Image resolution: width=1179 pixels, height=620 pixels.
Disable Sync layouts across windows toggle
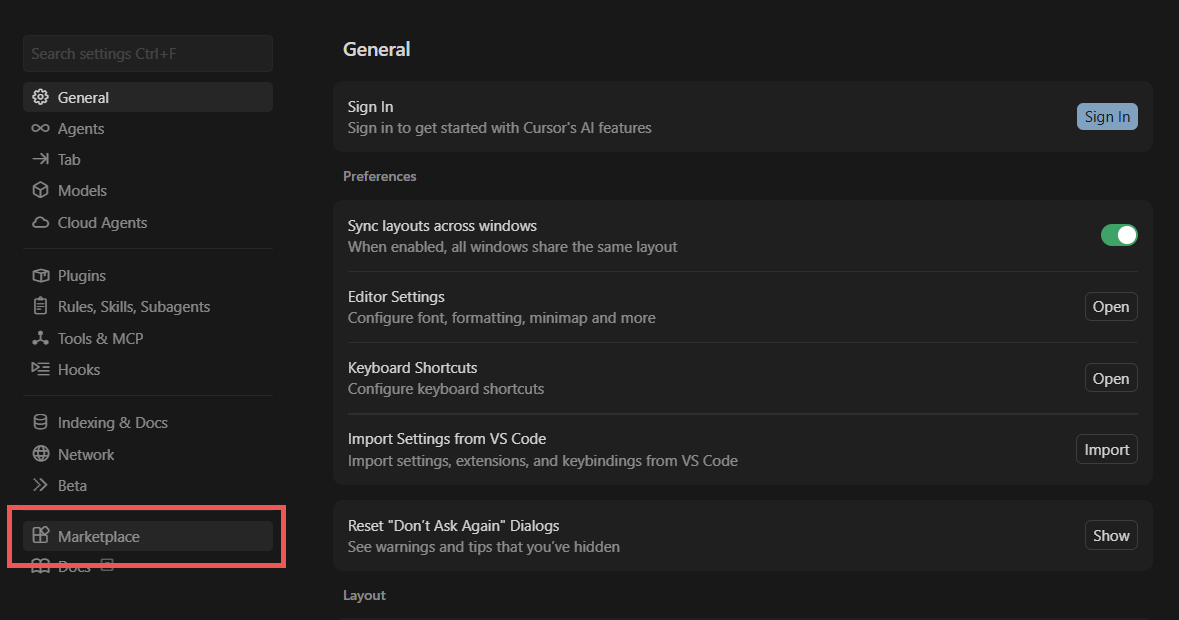[1119, 235]
